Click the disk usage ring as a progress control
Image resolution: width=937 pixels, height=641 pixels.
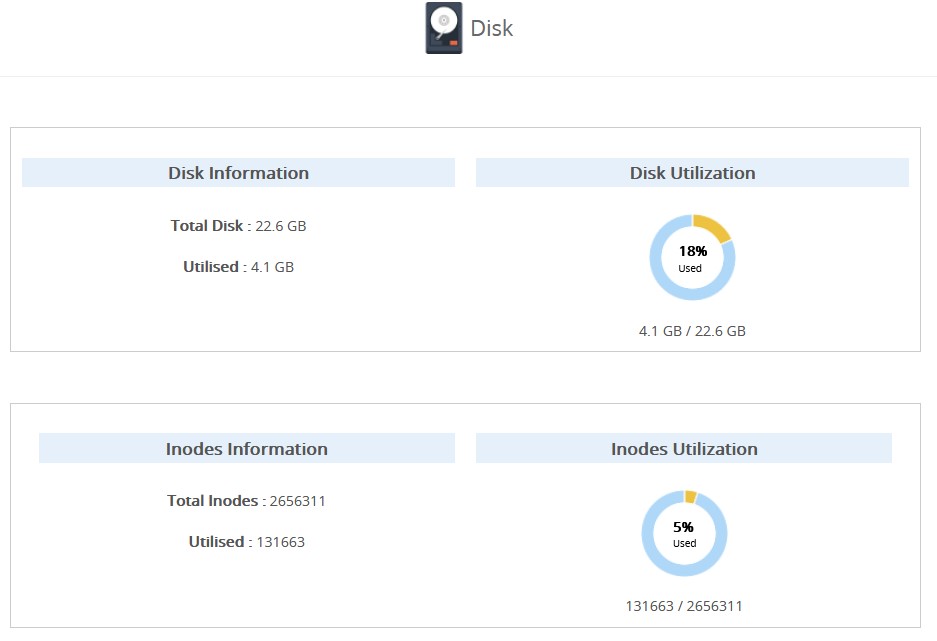692,257
